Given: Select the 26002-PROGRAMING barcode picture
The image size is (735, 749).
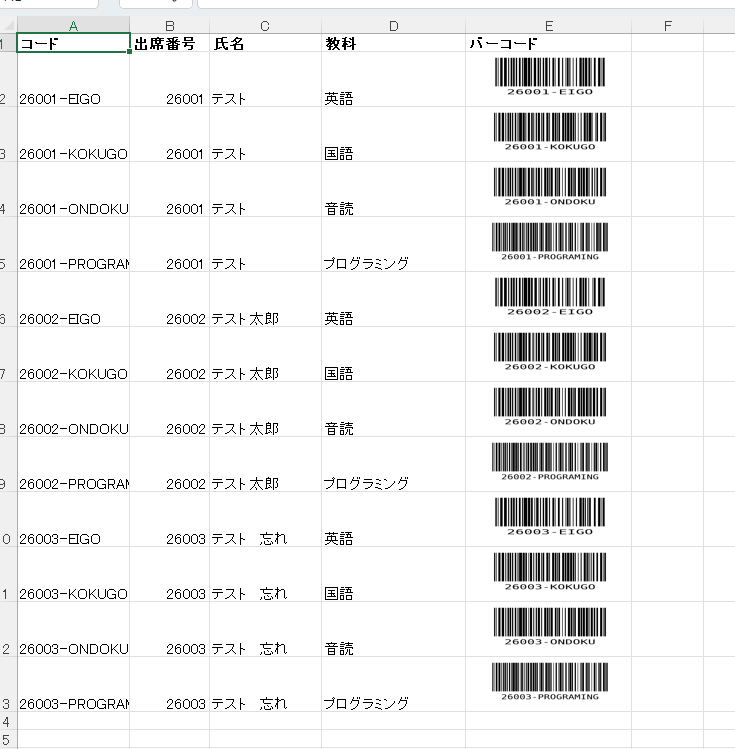Looking at the screenshot, I should (550, 462).
